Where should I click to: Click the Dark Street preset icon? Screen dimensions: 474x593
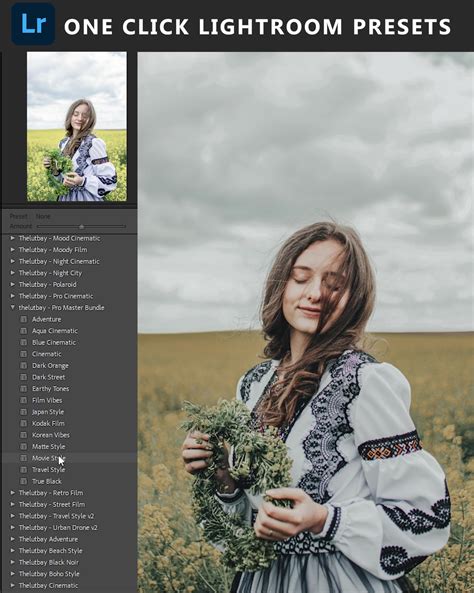click(x=23, y=377)
